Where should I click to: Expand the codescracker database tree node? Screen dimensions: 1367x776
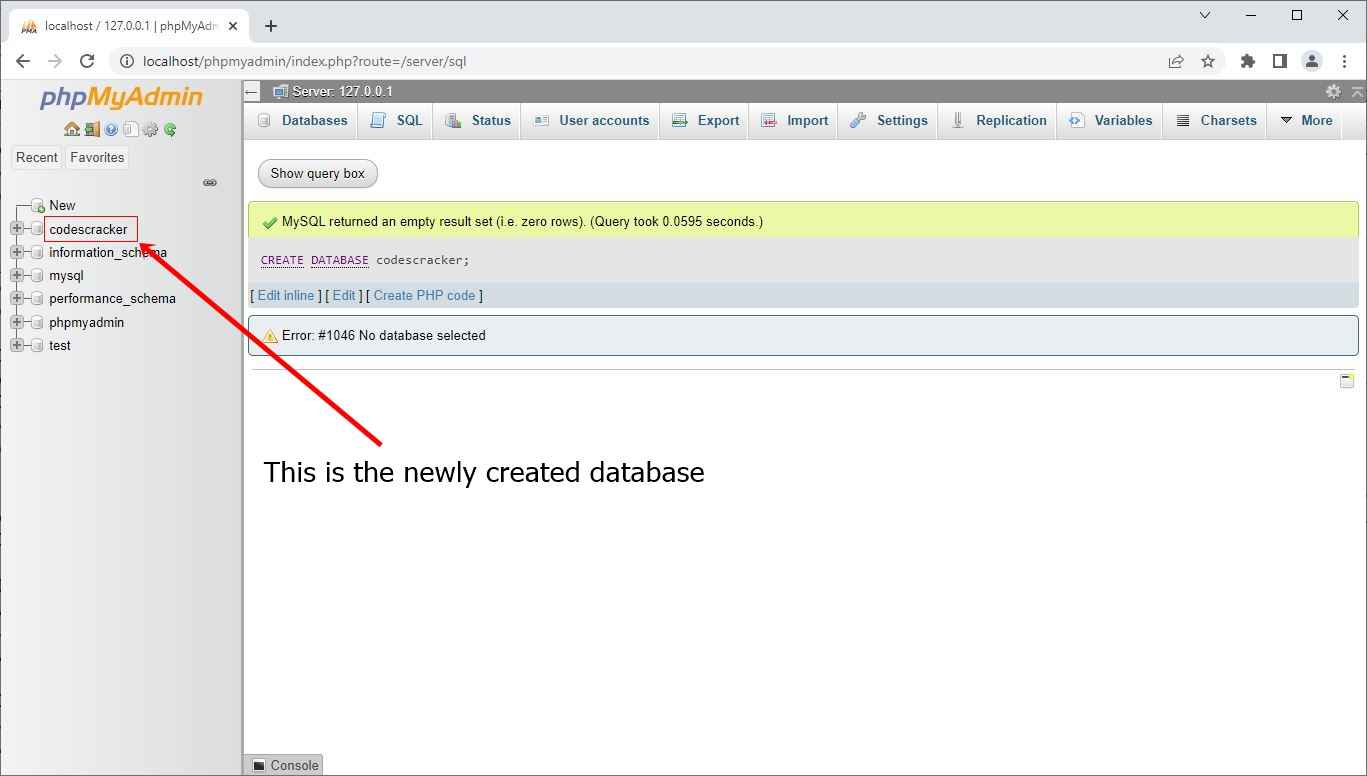pos(14,229)
